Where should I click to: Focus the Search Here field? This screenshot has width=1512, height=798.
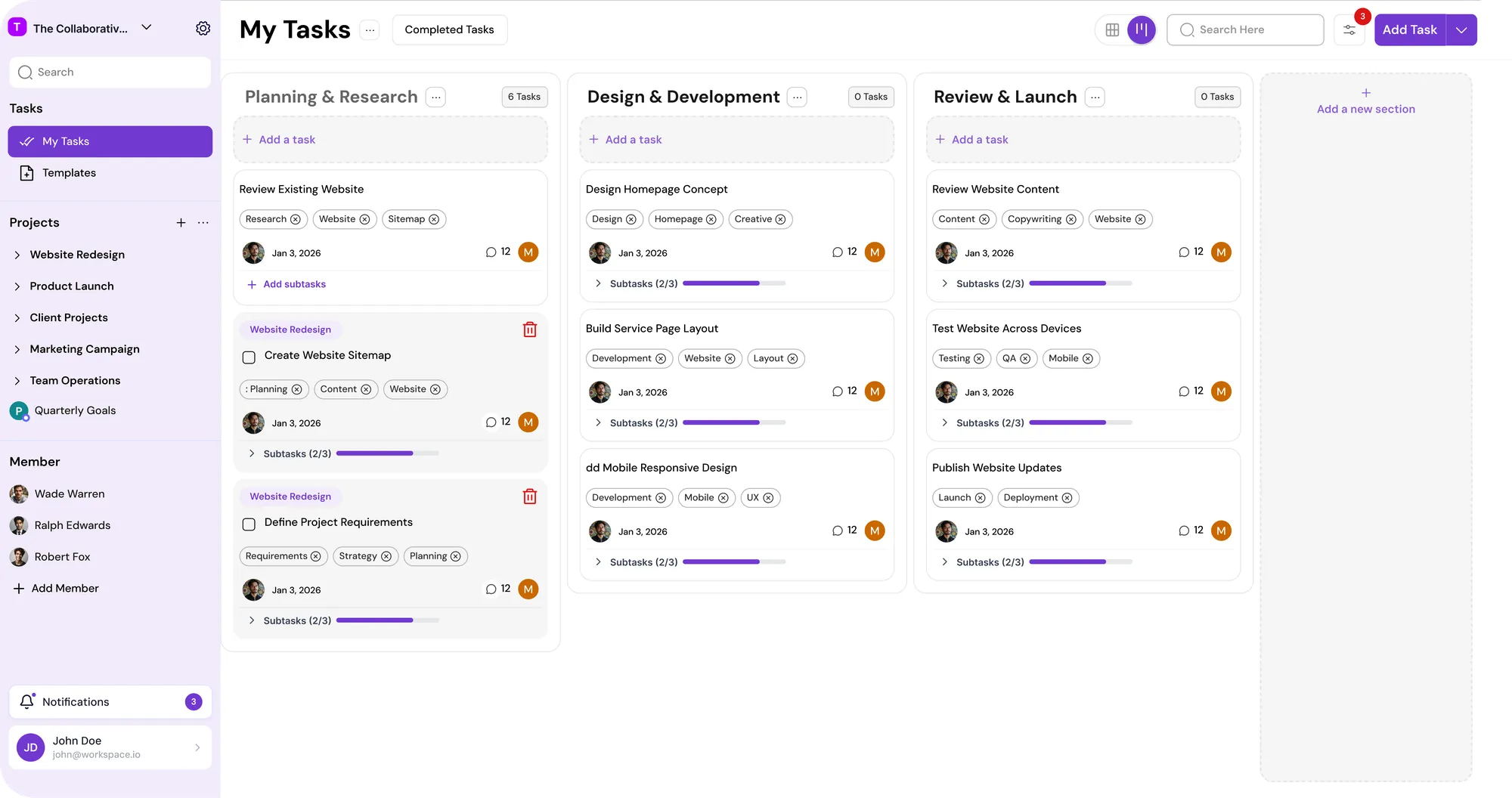(x=1245, y=29)
